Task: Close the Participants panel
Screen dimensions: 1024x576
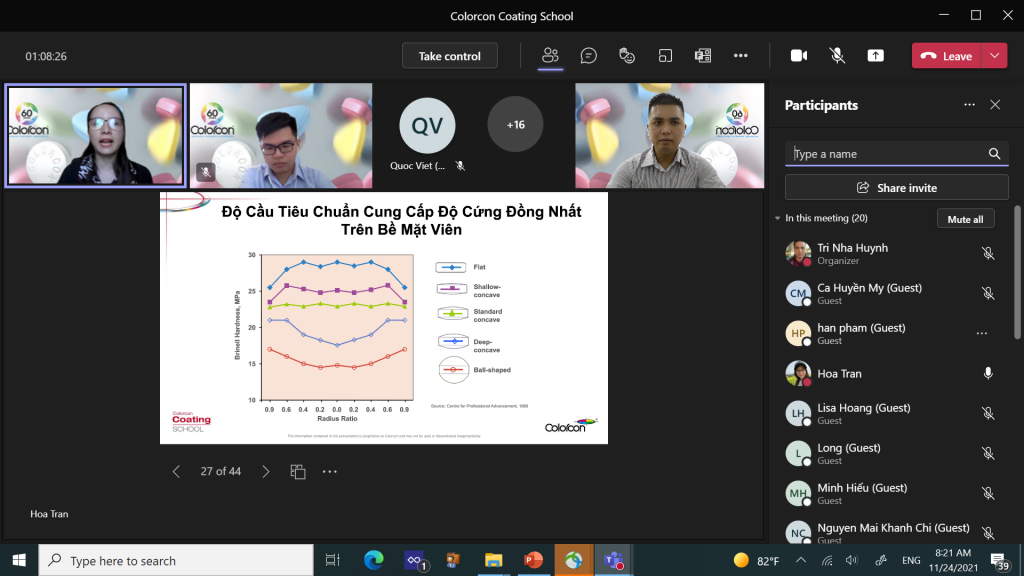Action: click(x=995, y=105)
